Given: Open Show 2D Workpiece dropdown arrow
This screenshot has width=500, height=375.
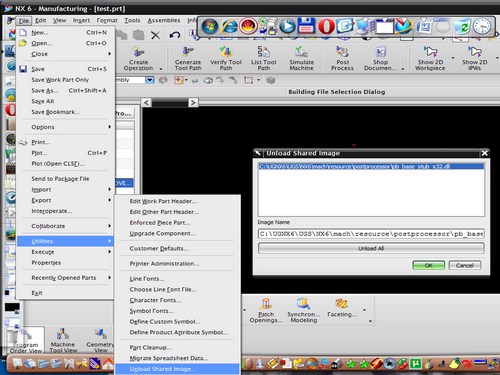Looking at the screenshot, I should point(453,58).
